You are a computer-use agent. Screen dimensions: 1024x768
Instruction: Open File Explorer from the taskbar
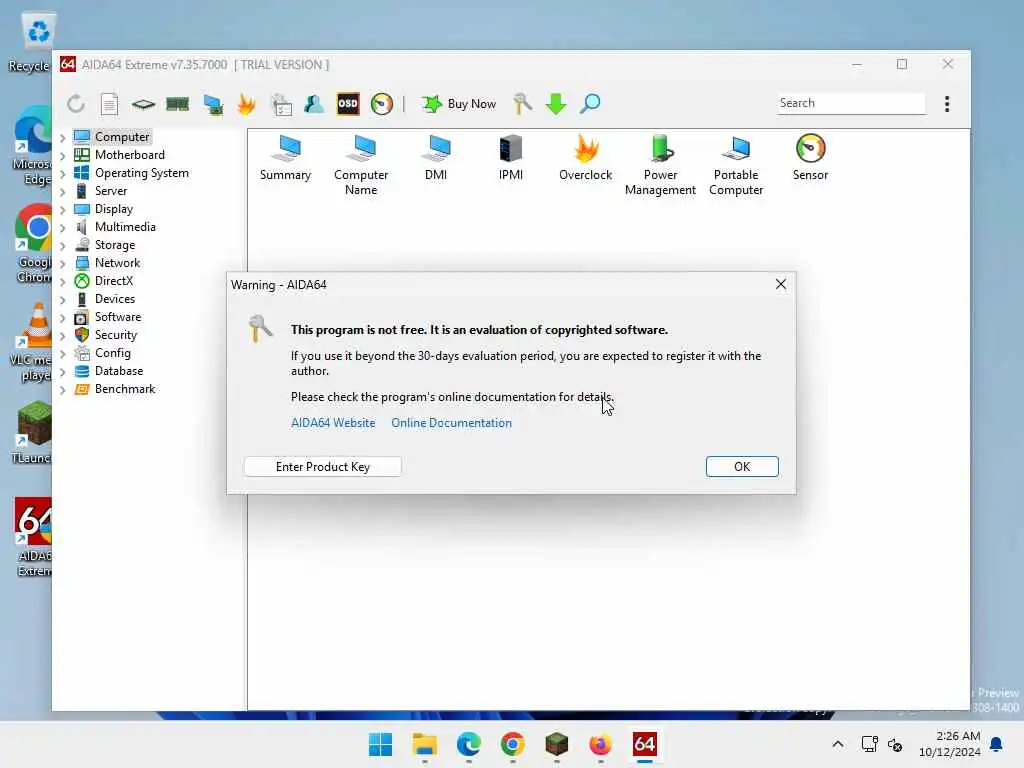[424, 744]
